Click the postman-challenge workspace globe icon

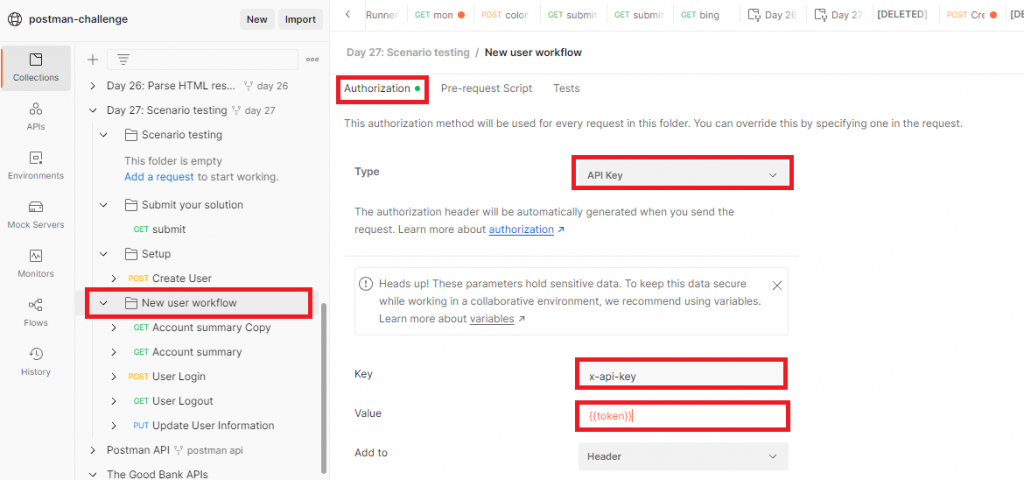pyautogui.click(x=15, y=19)
